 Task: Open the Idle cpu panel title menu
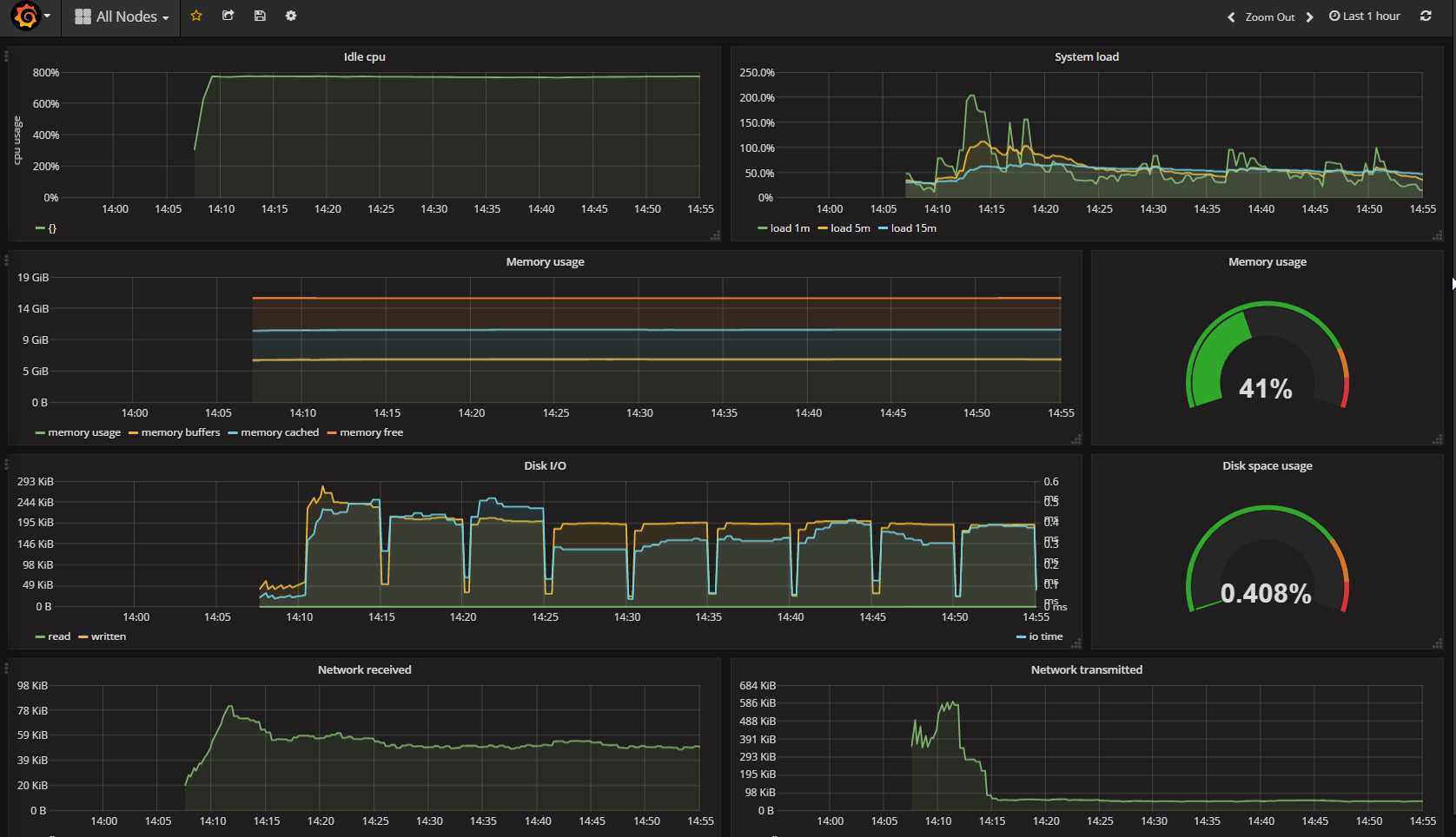364,56
